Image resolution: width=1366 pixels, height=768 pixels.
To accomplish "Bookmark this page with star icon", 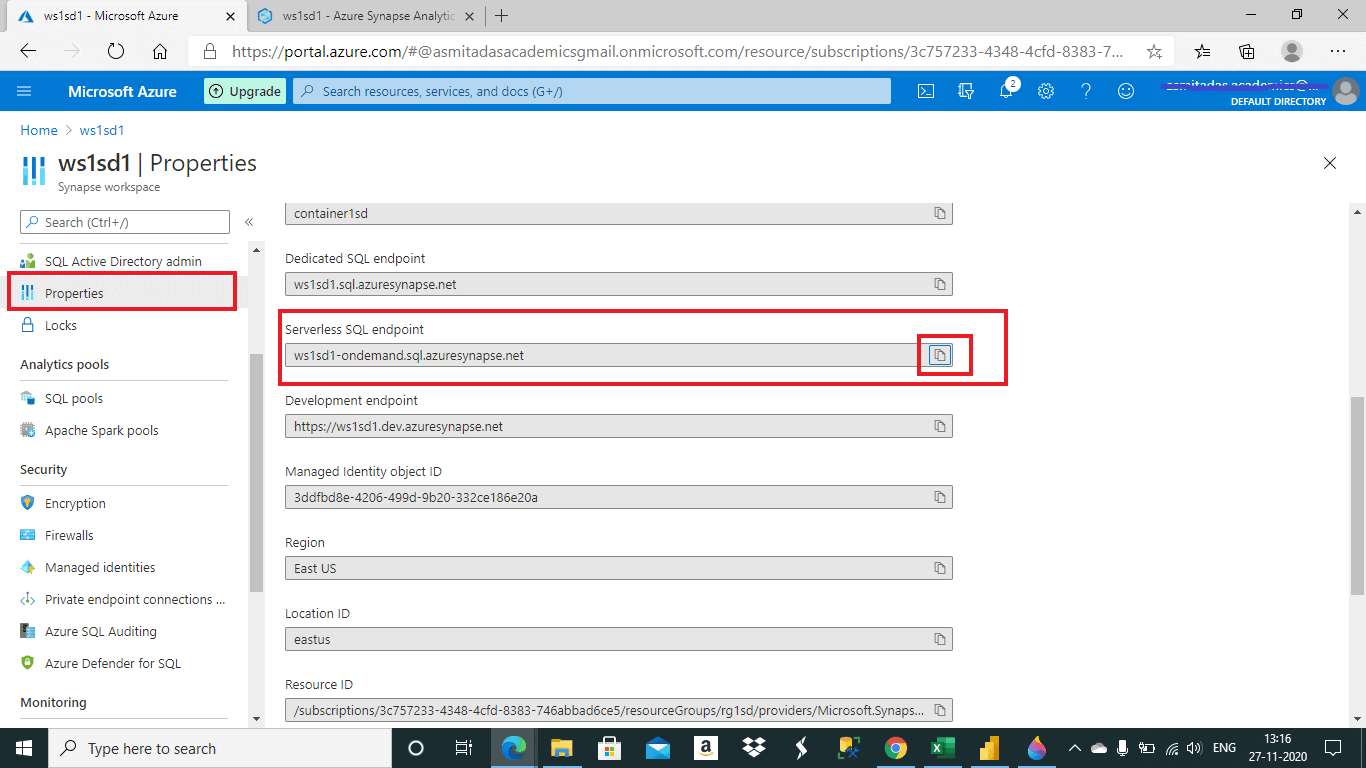I will pyautogui.click(x=1154, y=51).
